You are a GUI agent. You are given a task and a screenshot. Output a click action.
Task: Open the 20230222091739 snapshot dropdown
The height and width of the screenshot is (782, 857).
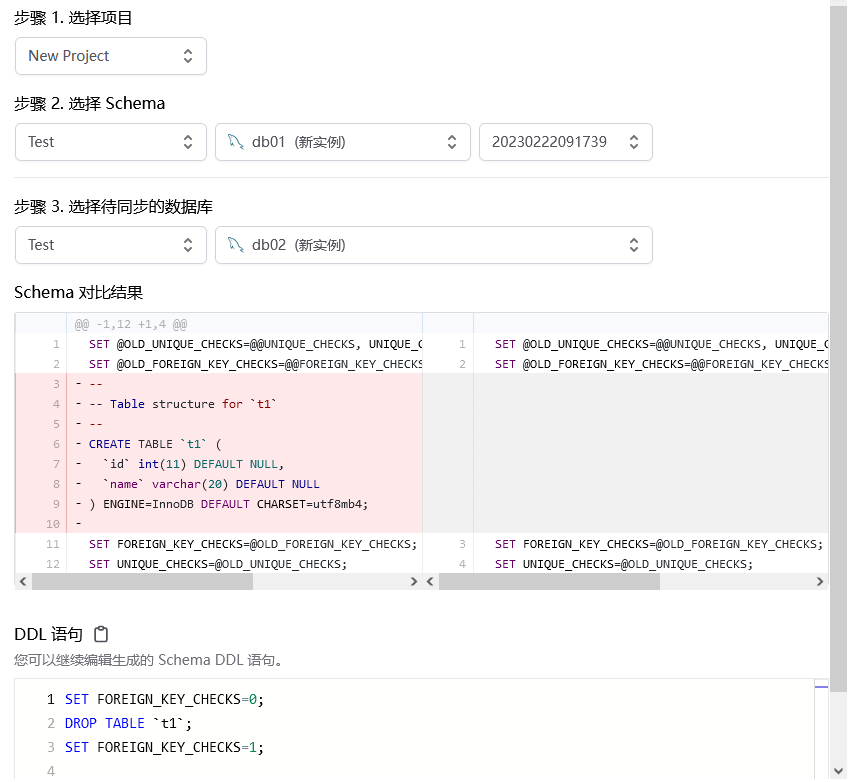pyautogui.click(x=566, y=142)
